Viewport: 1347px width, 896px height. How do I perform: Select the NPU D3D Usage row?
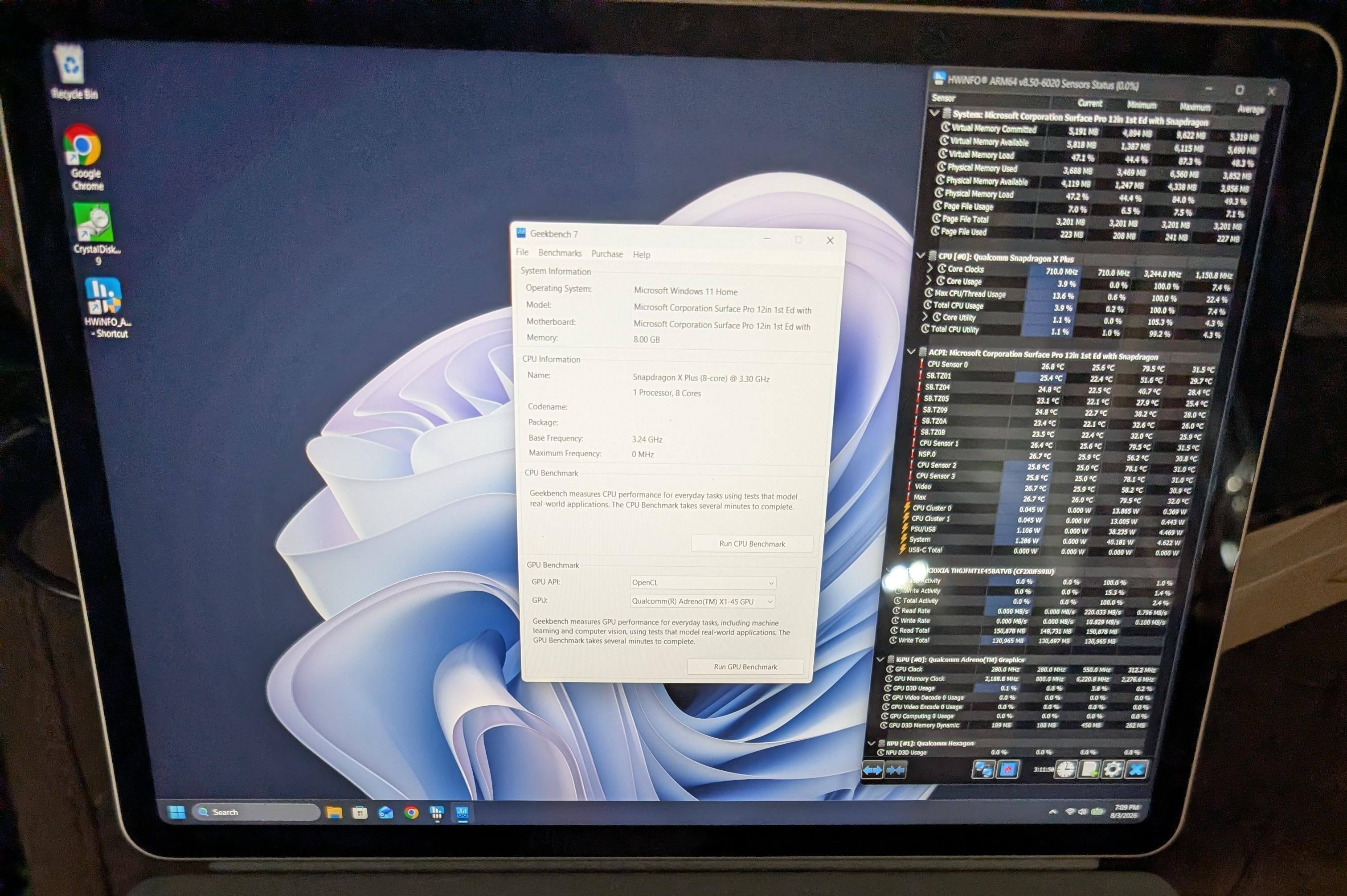click(1010, 752)
